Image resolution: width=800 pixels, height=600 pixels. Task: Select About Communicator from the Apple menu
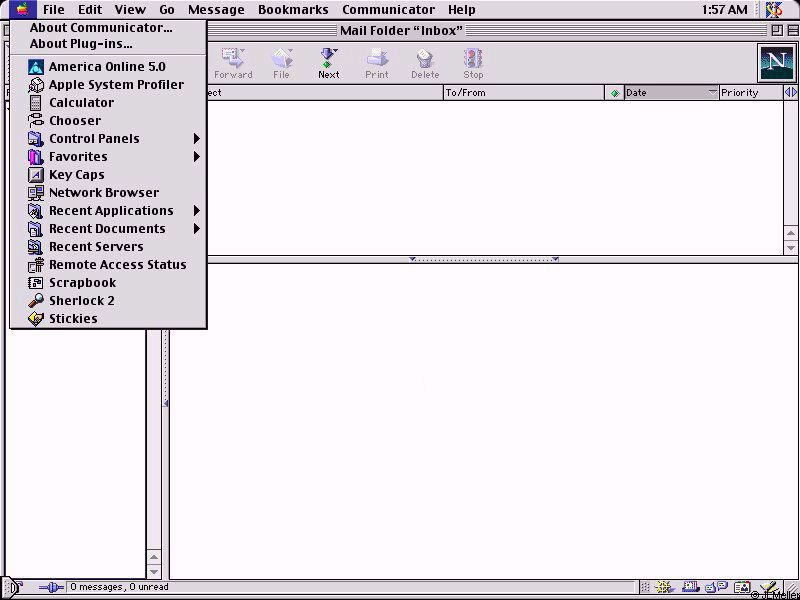[100, 28]
